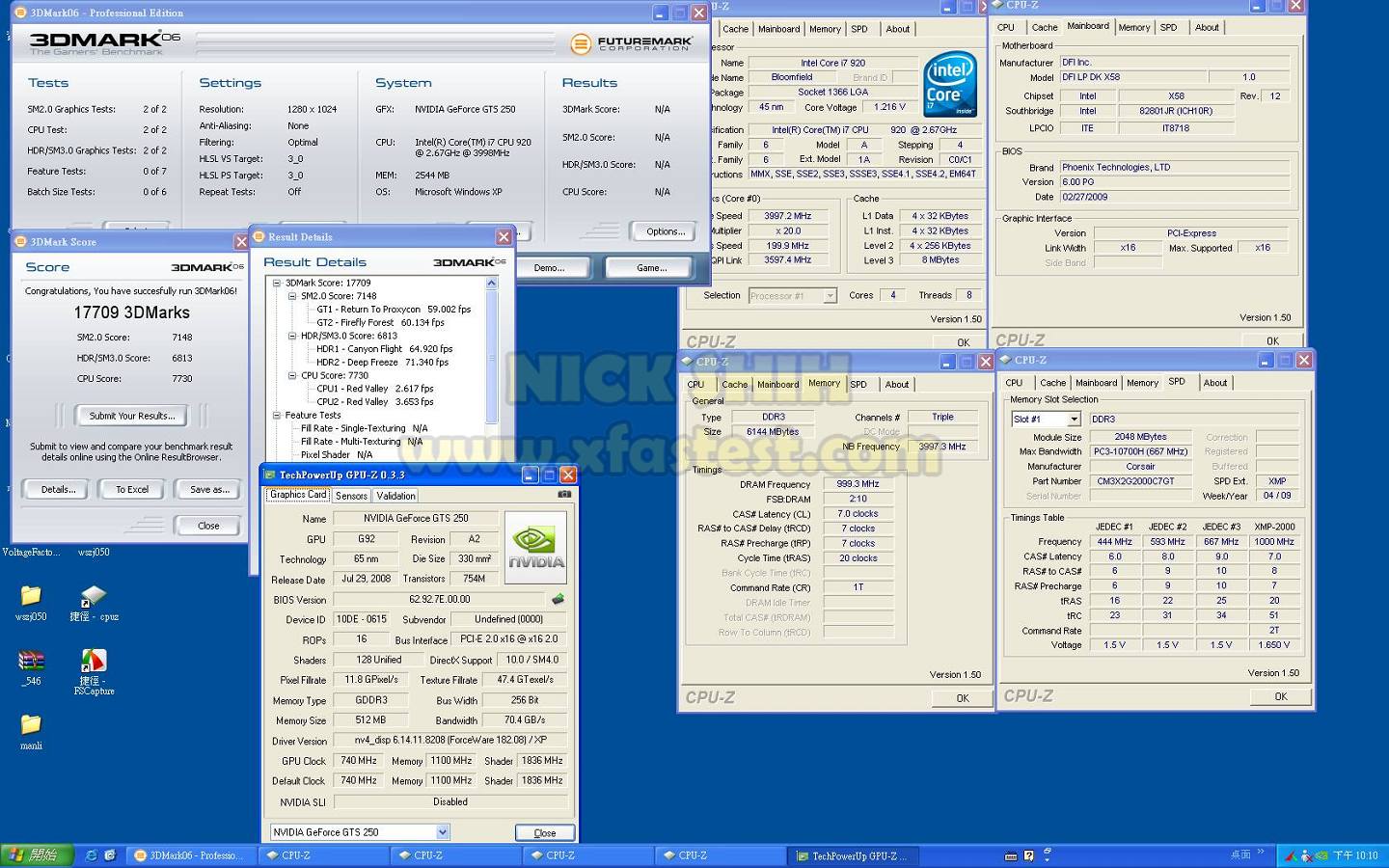Click the BIOS Version field 62.92.7E.00.00
The image size is (1389, 868).
[x=439, y=599]
